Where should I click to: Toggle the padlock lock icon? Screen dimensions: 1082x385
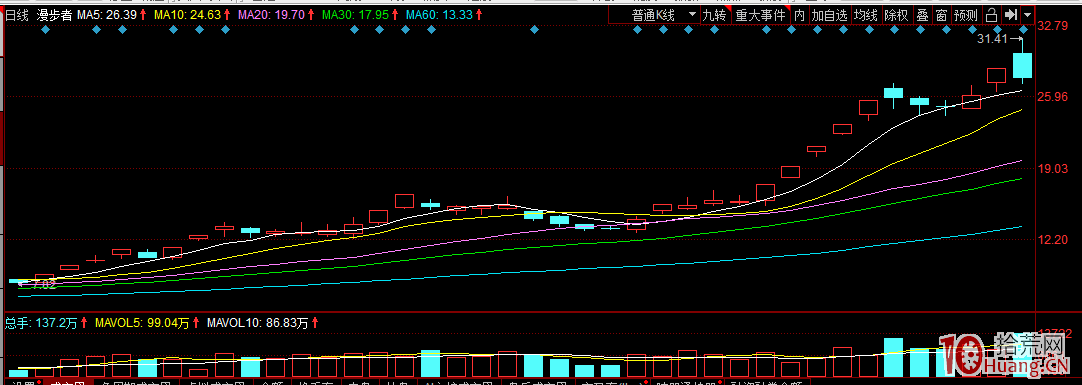coord(991,14)
